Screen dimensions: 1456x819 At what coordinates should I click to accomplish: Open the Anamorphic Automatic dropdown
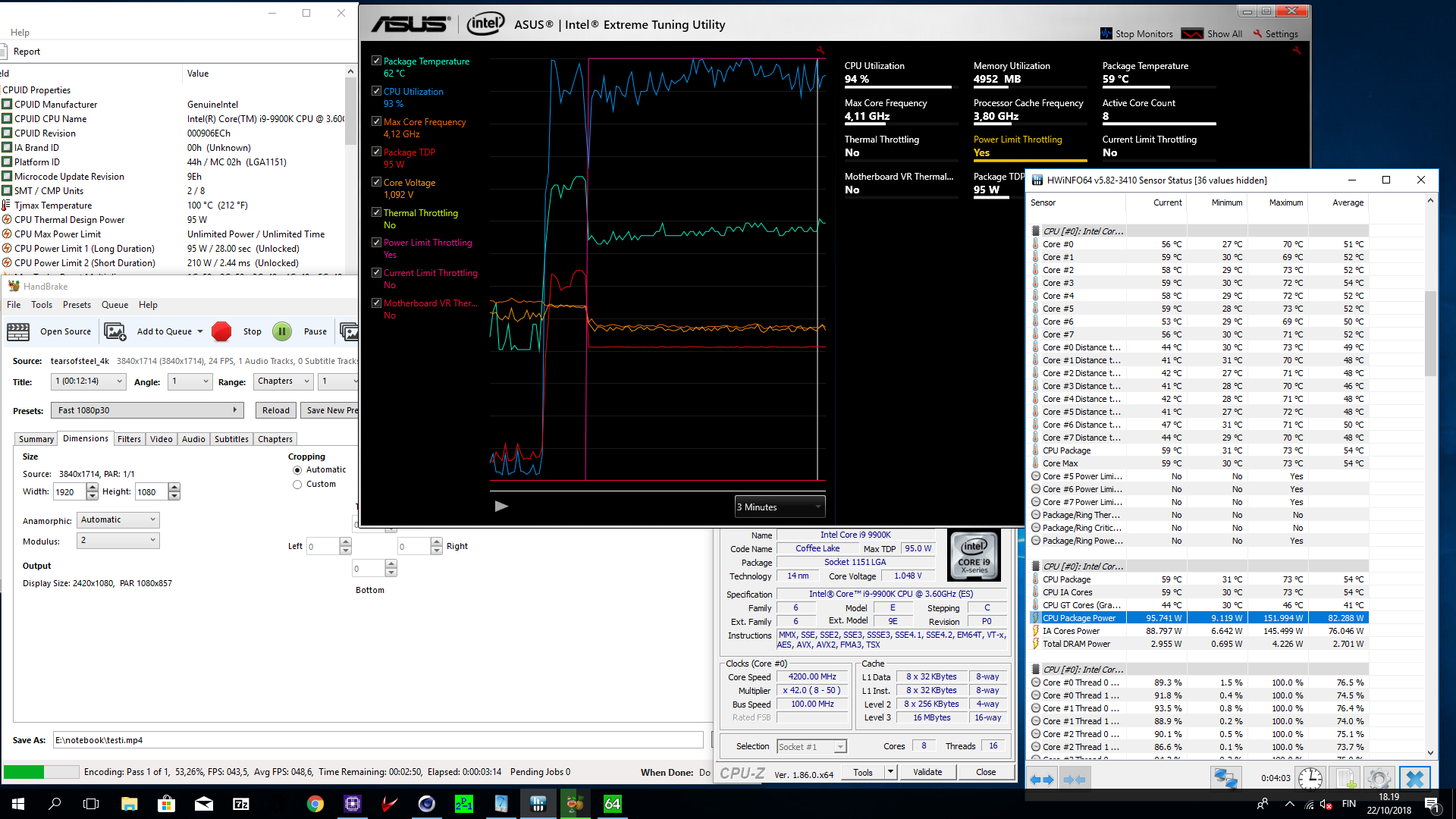tap(118, 520)
